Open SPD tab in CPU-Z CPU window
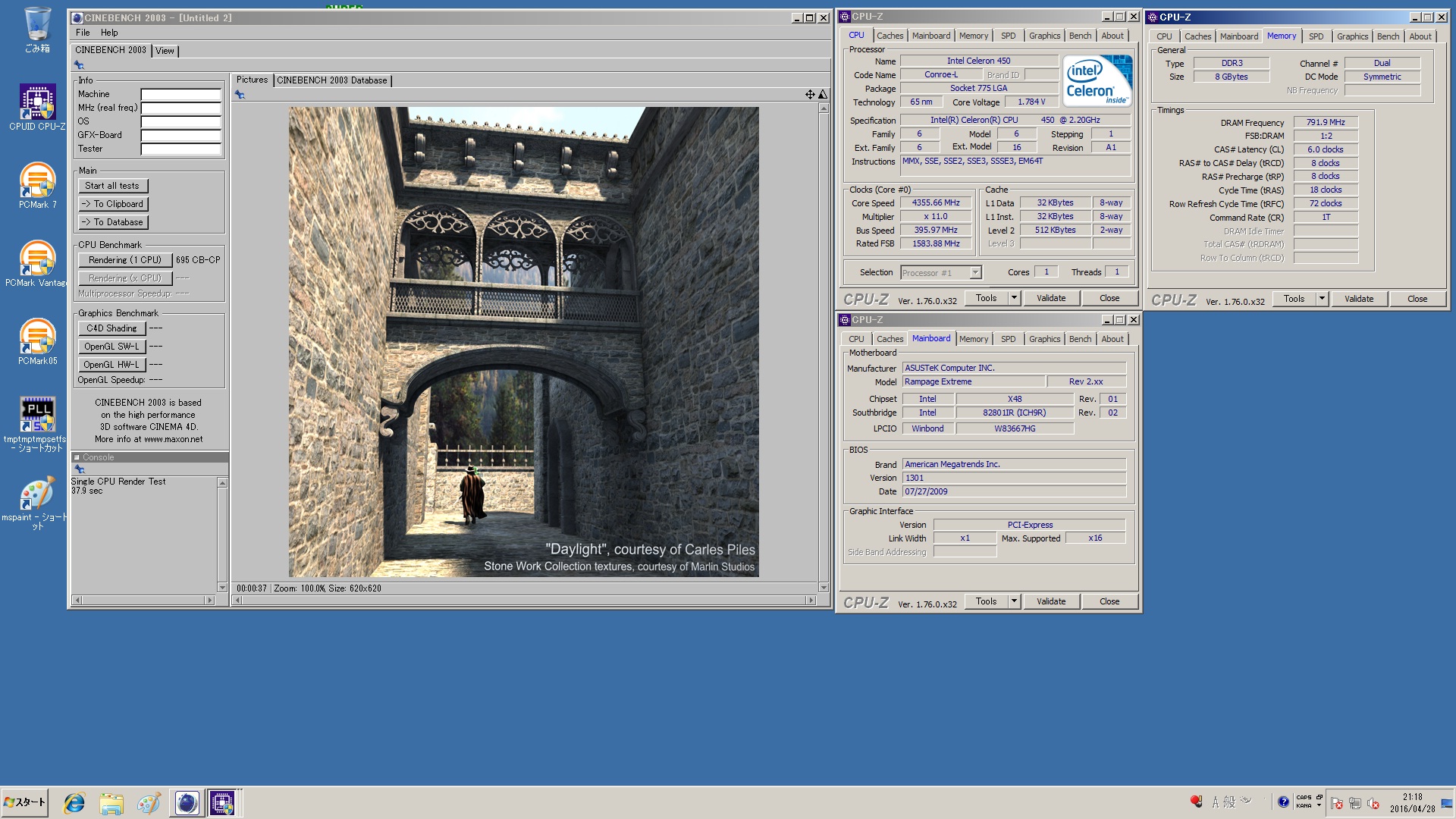The height and width of the screenshot is (819, 1456). [x=1008, y=36]
